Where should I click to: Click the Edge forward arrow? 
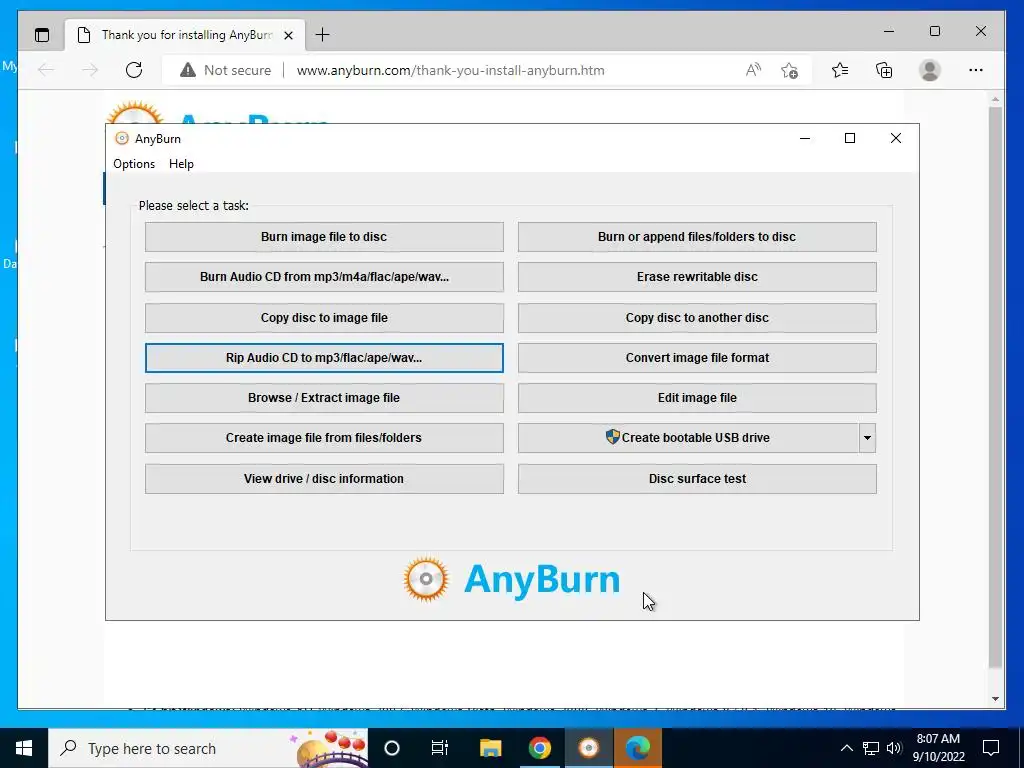(89, 70)
